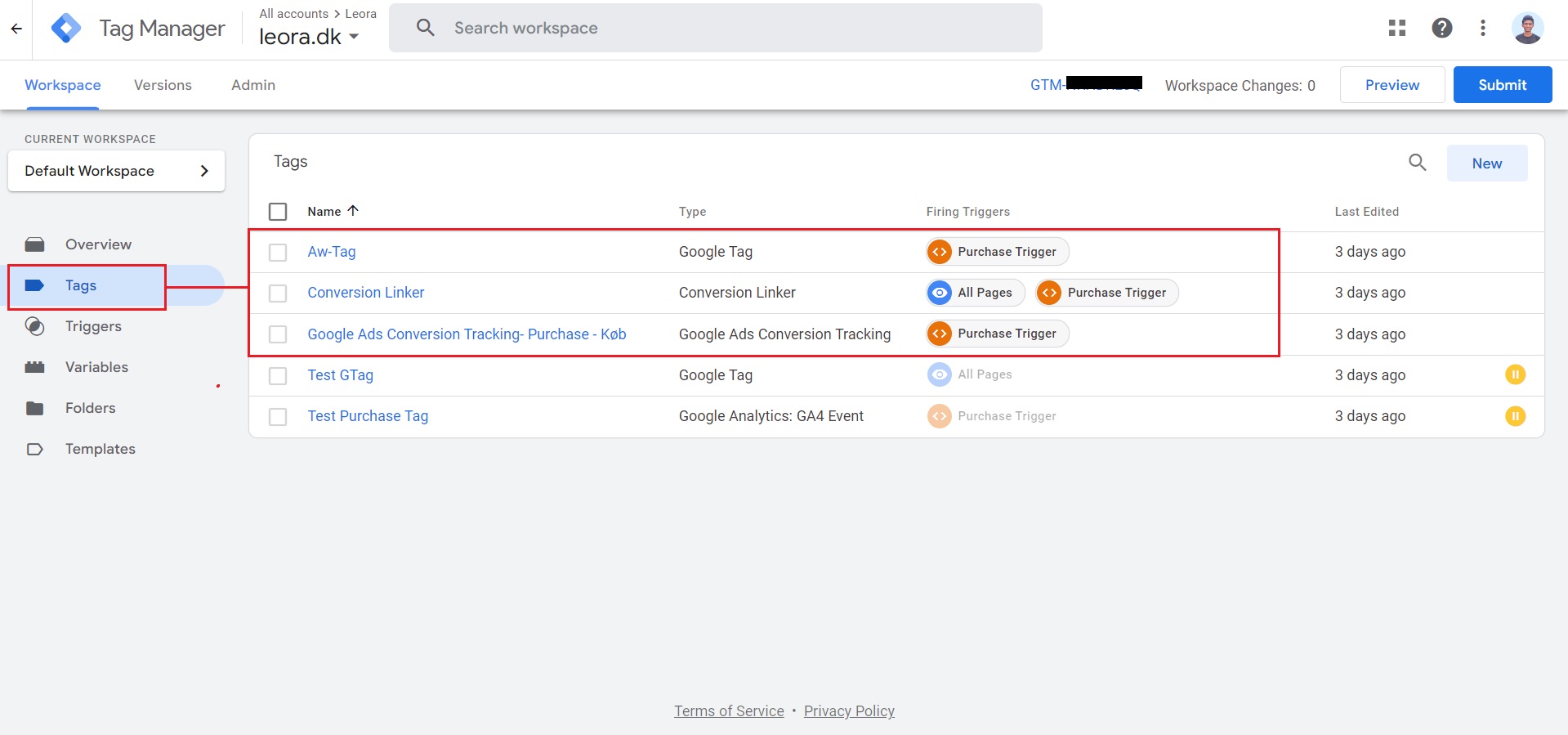This screenshot has width=1568, height=735.
Task: Click the Type column header
Action: [x=692, y=212]
